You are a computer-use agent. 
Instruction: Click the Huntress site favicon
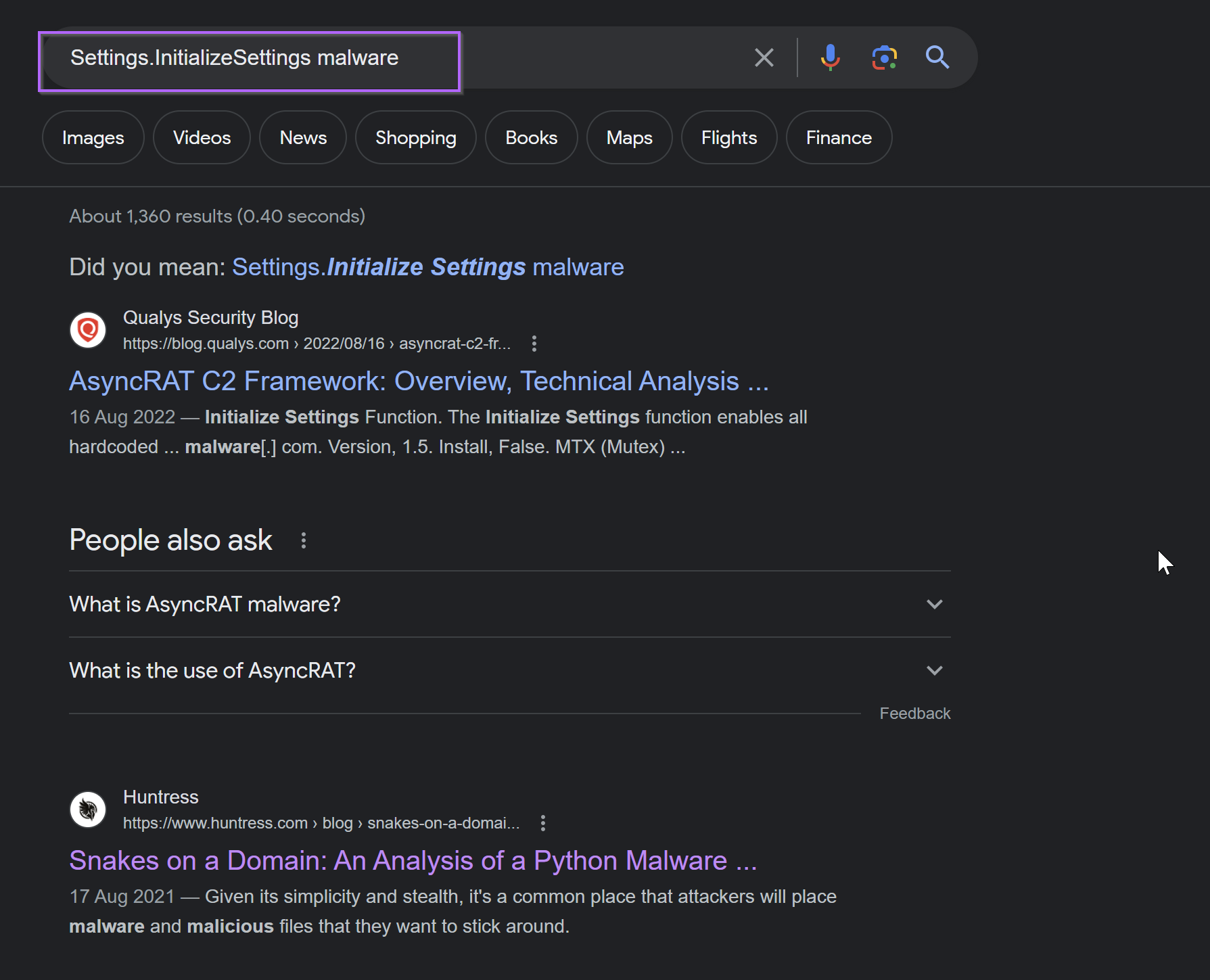[x=88, y=809]
